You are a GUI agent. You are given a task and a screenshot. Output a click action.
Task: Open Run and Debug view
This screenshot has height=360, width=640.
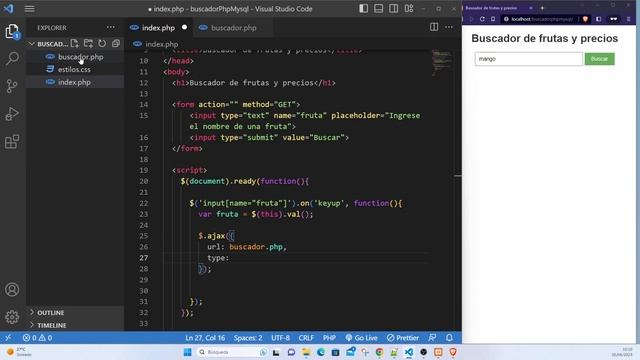pyautogui.click(x=12, y=114)
